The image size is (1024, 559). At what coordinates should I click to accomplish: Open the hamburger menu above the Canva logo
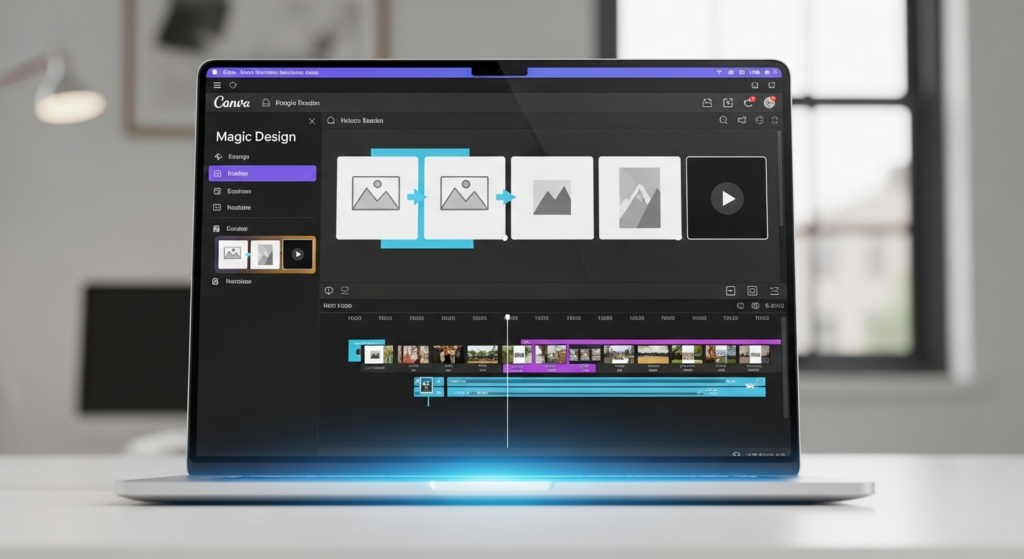(x=217, y=86)
